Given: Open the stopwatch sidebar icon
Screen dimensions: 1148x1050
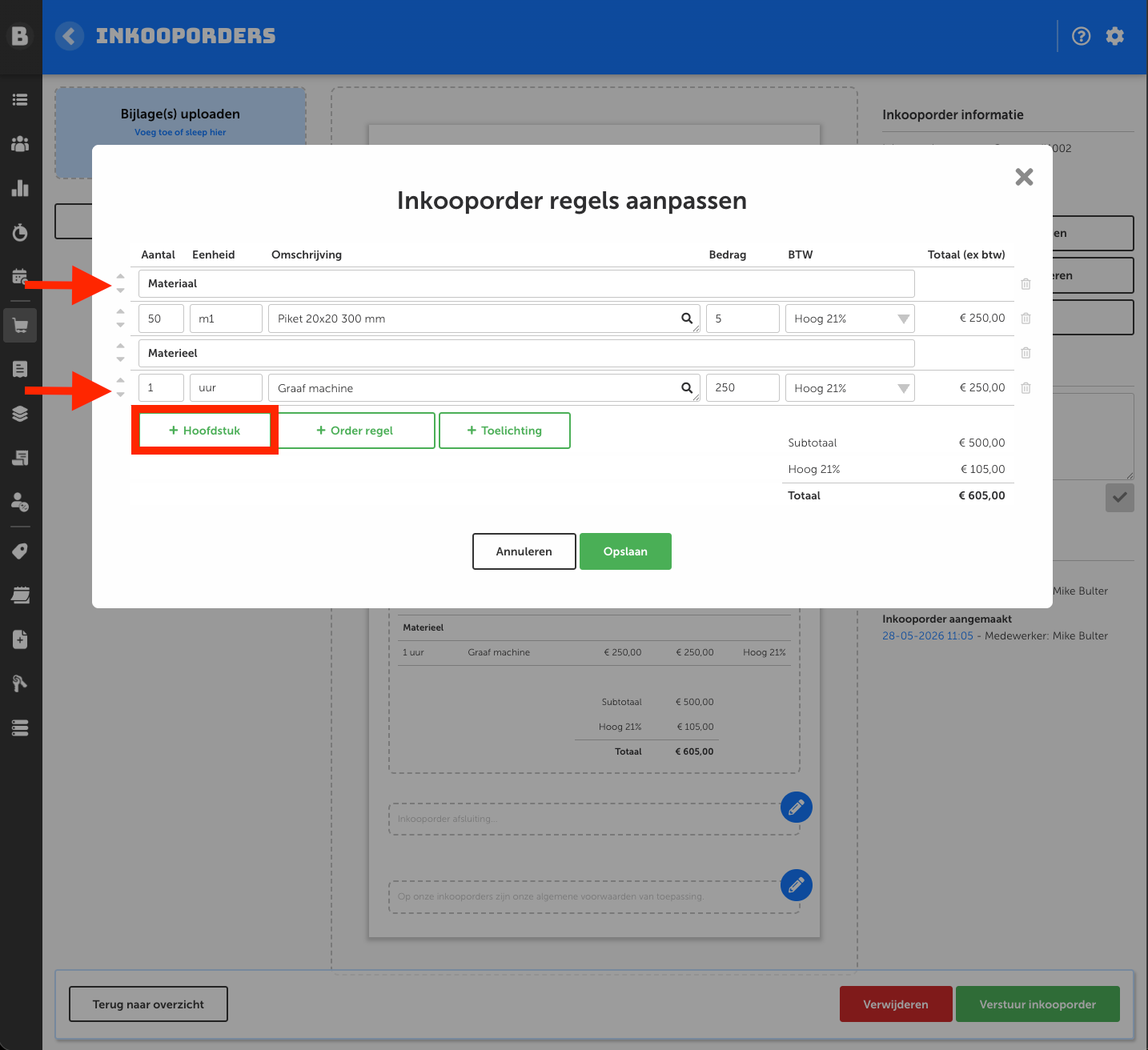Looking at the screenshot, I should coord(20,232).
